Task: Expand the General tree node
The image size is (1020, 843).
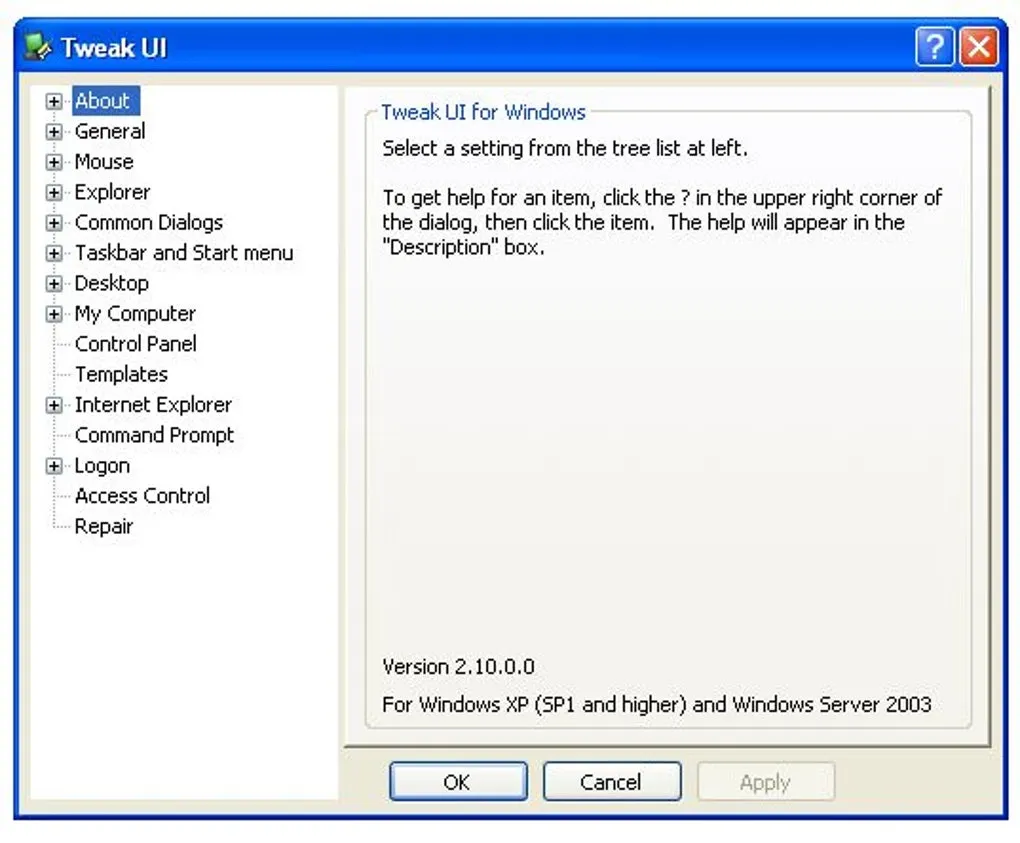Action: pos(54,132)
